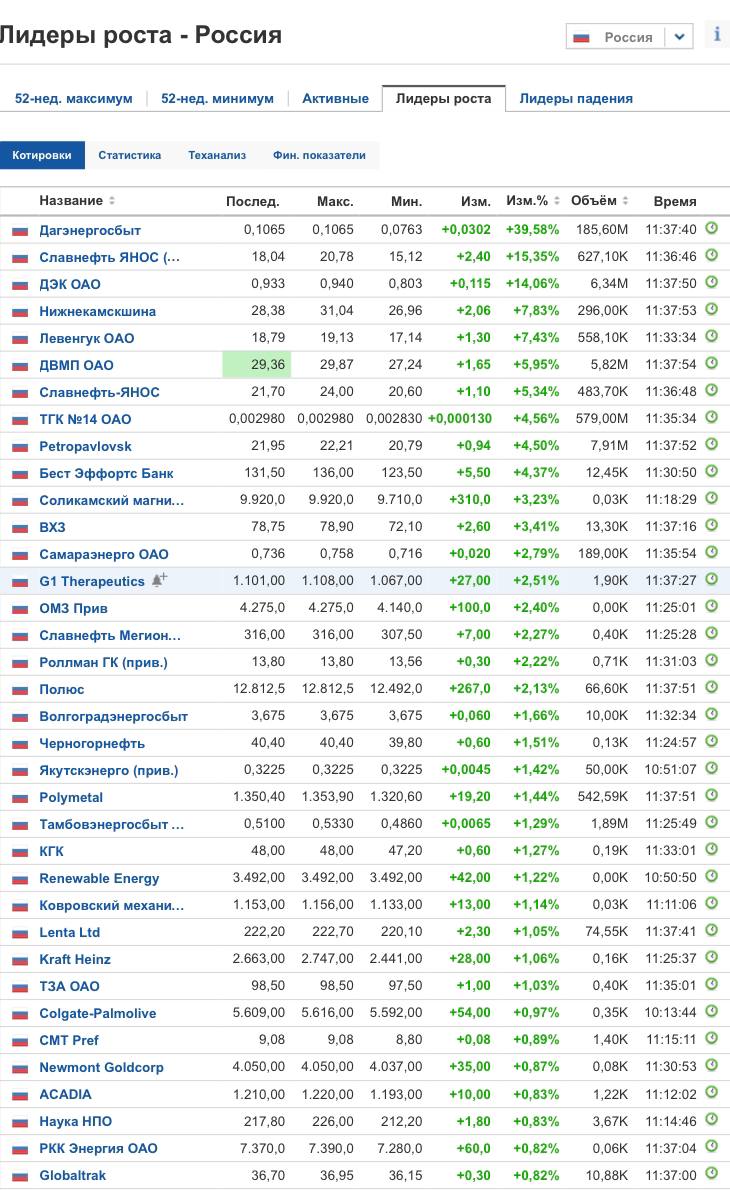
Task: Open Бест Эффортс Банк stock page
Action: pos(106,473)
